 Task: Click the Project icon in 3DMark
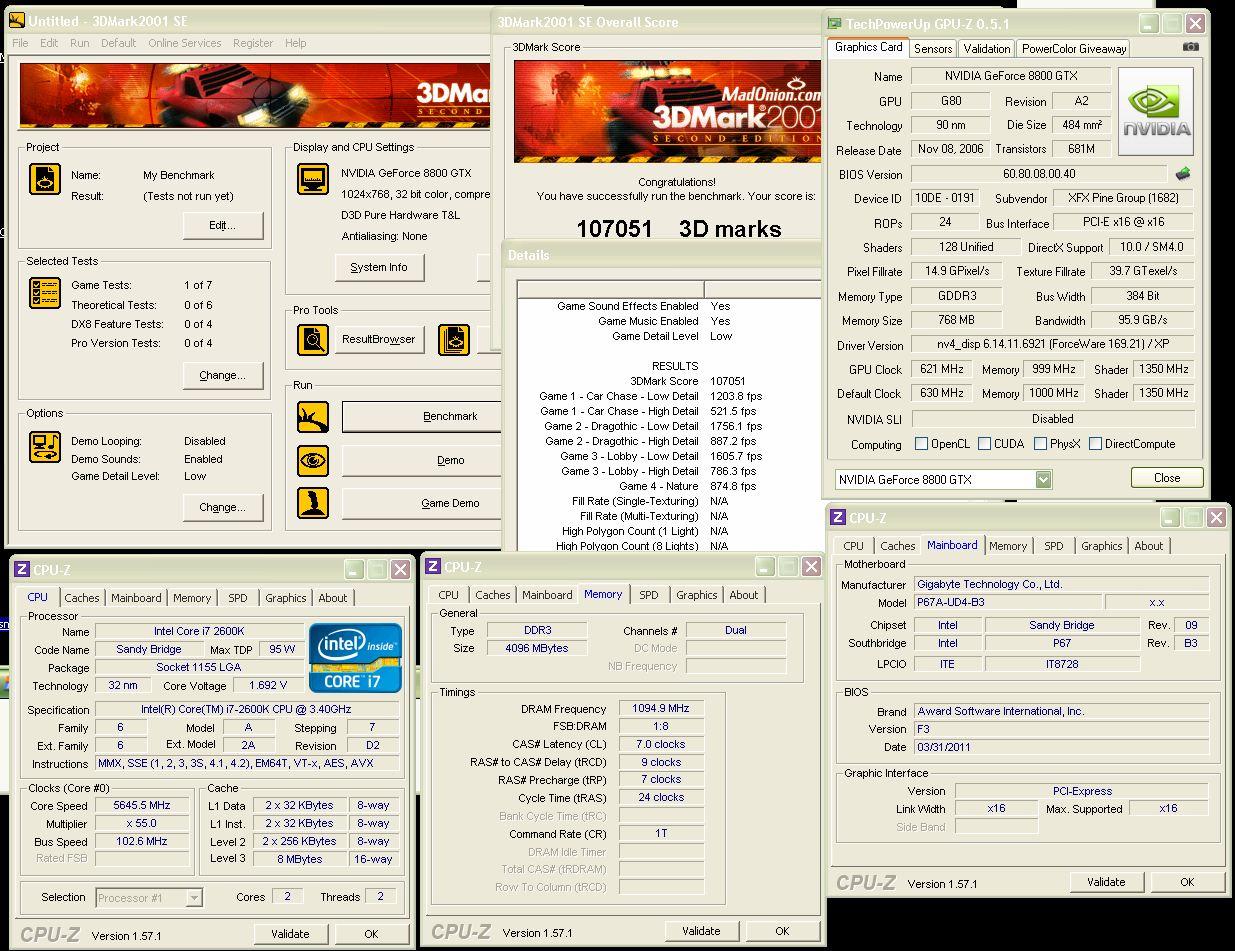coord(45,178)
